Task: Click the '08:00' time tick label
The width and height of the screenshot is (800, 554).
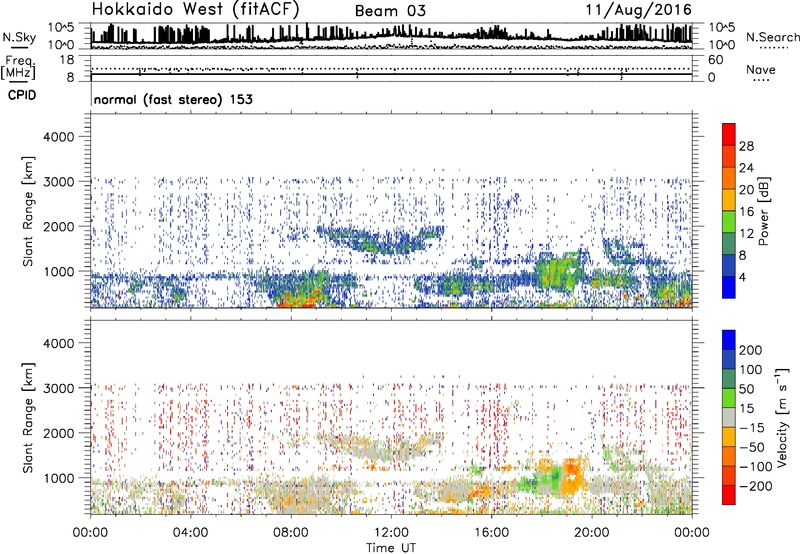Action: coord(290,533)
